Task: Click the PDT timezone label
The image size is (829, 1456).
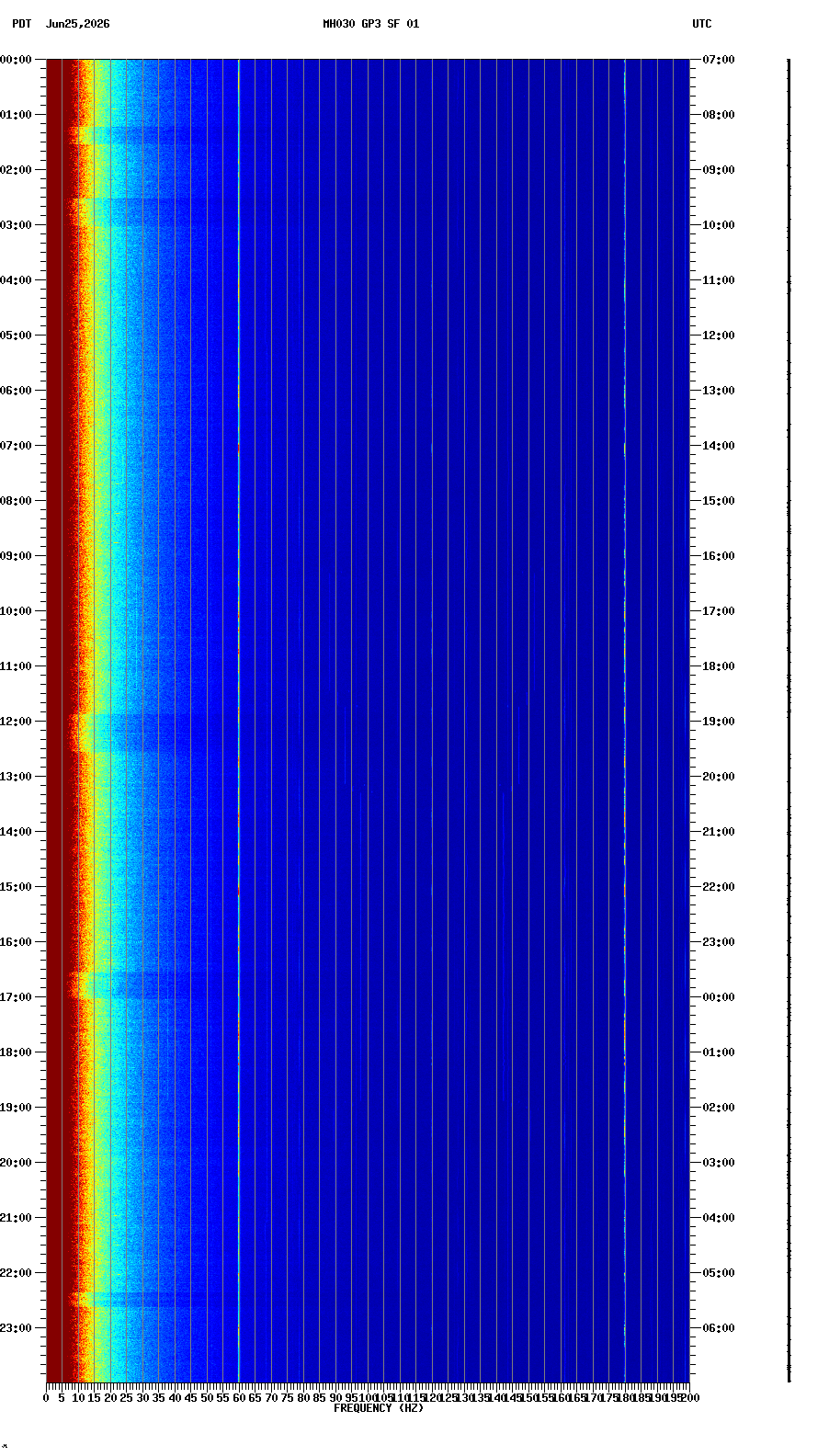Action: pos(21,24)
